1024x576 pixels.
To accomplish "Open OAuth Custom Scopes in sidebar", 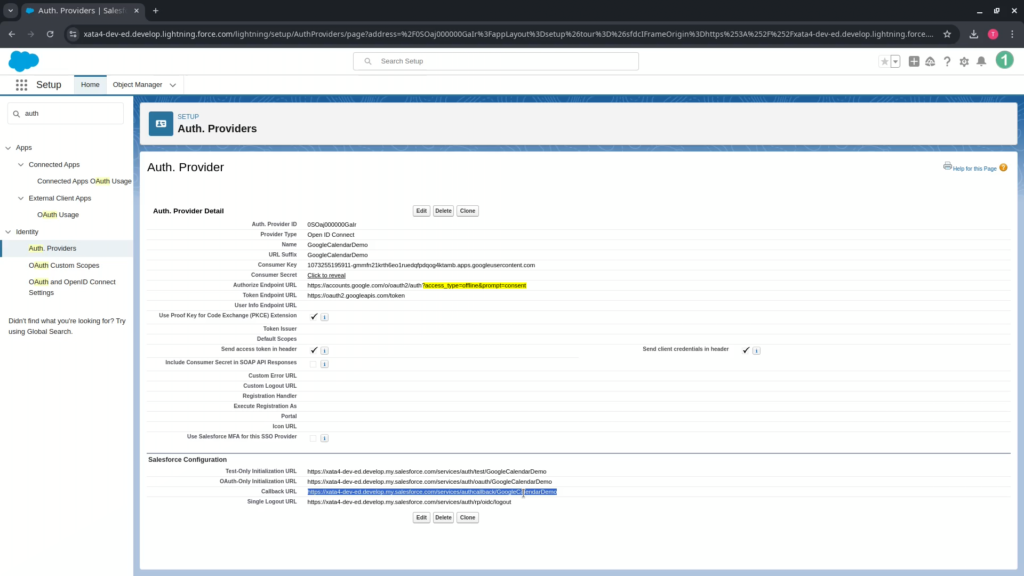I will [x=64, y=265].
